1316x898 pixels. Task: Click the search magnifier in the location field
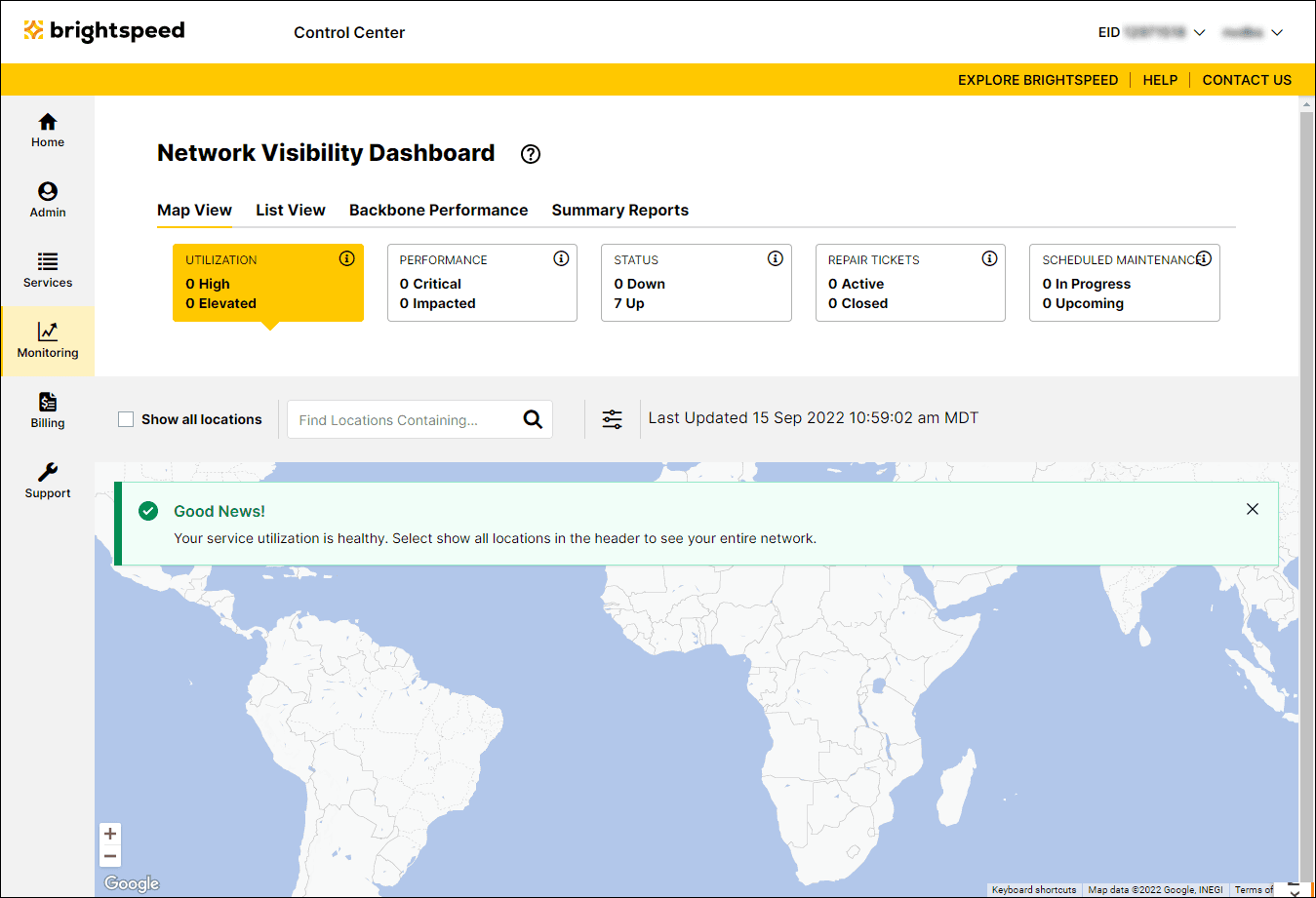click(533, 418)
